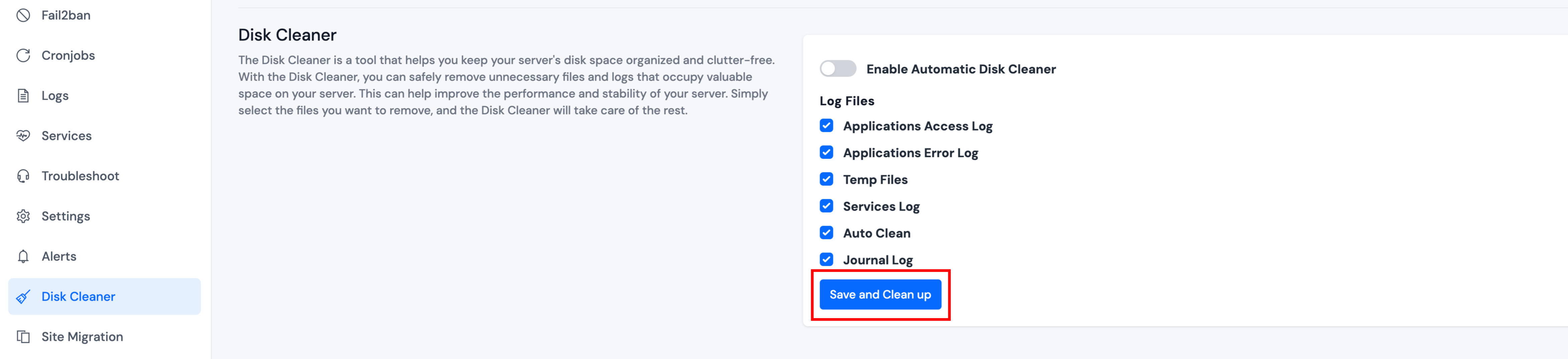Viewport: 1568px width, 359px height.
Task: Uncheck the Services Log checkbox
Action: pyautogui.click(x=826, y=206)
